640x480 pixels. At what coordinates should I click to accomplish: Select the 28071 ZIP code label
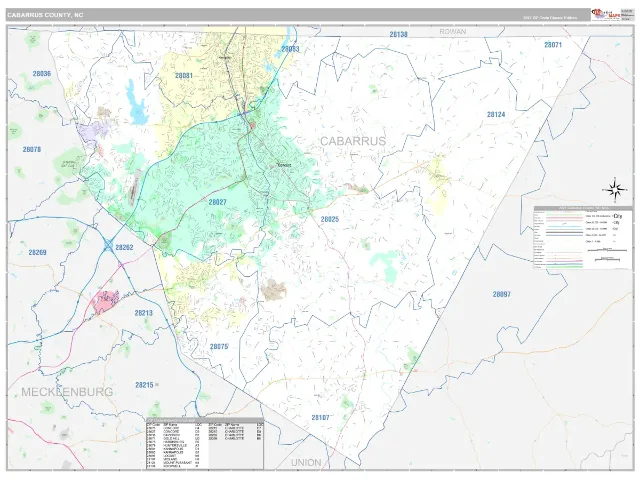tap(553, 45)
